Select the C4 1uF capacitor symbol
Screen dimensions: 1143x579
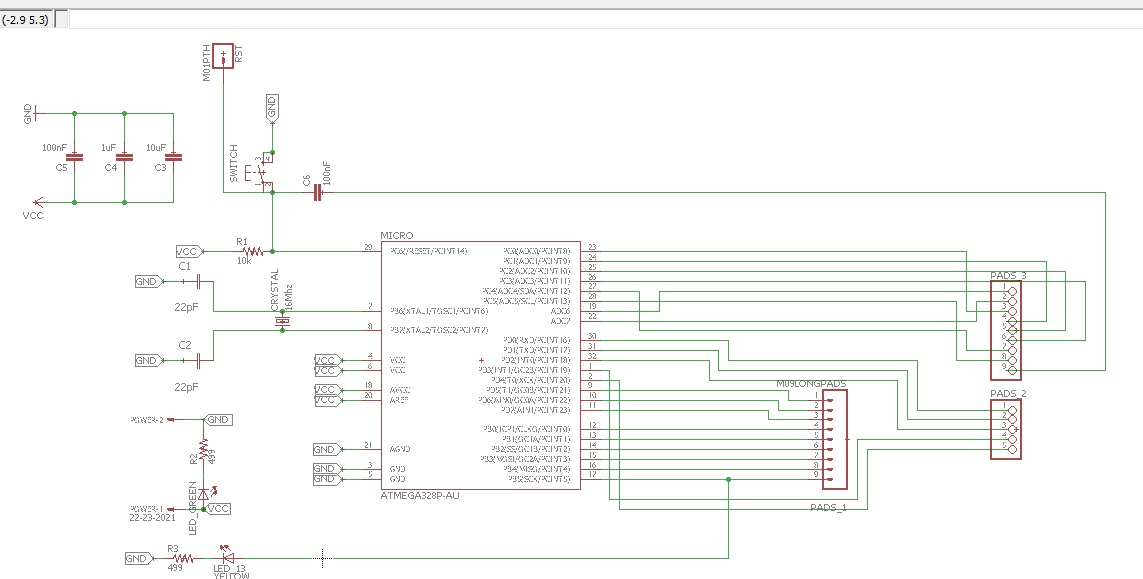125,157
